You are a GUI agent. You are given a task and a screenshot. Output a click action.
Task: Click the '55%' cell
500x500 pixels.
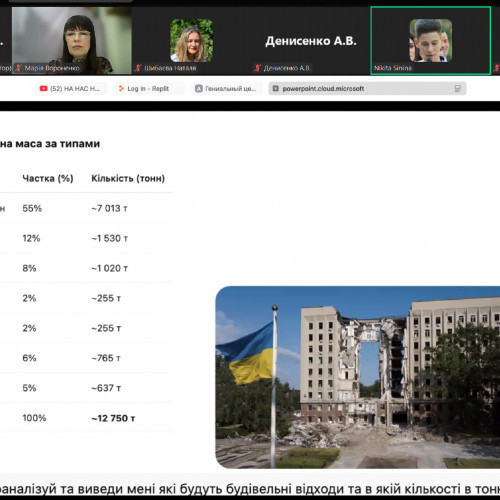[32, 208]
